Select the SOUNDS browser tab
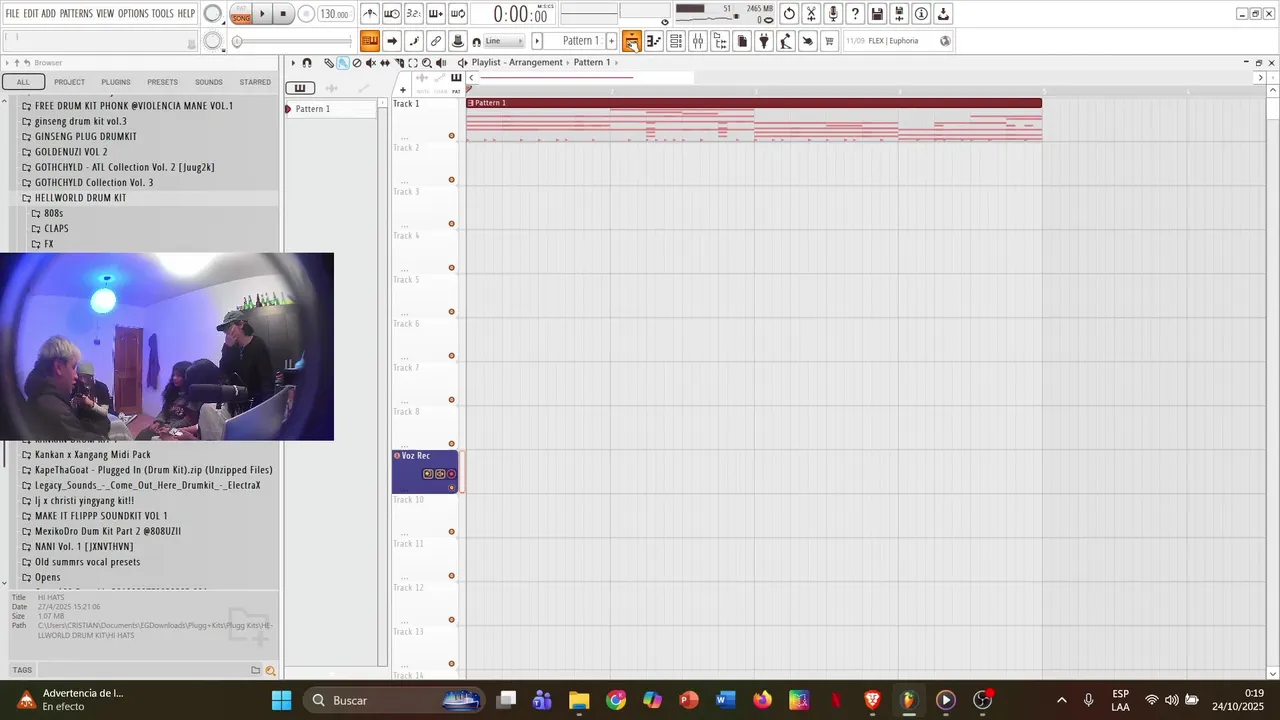The width and height of the screenshot is (1280, 720). click(209, 82)
